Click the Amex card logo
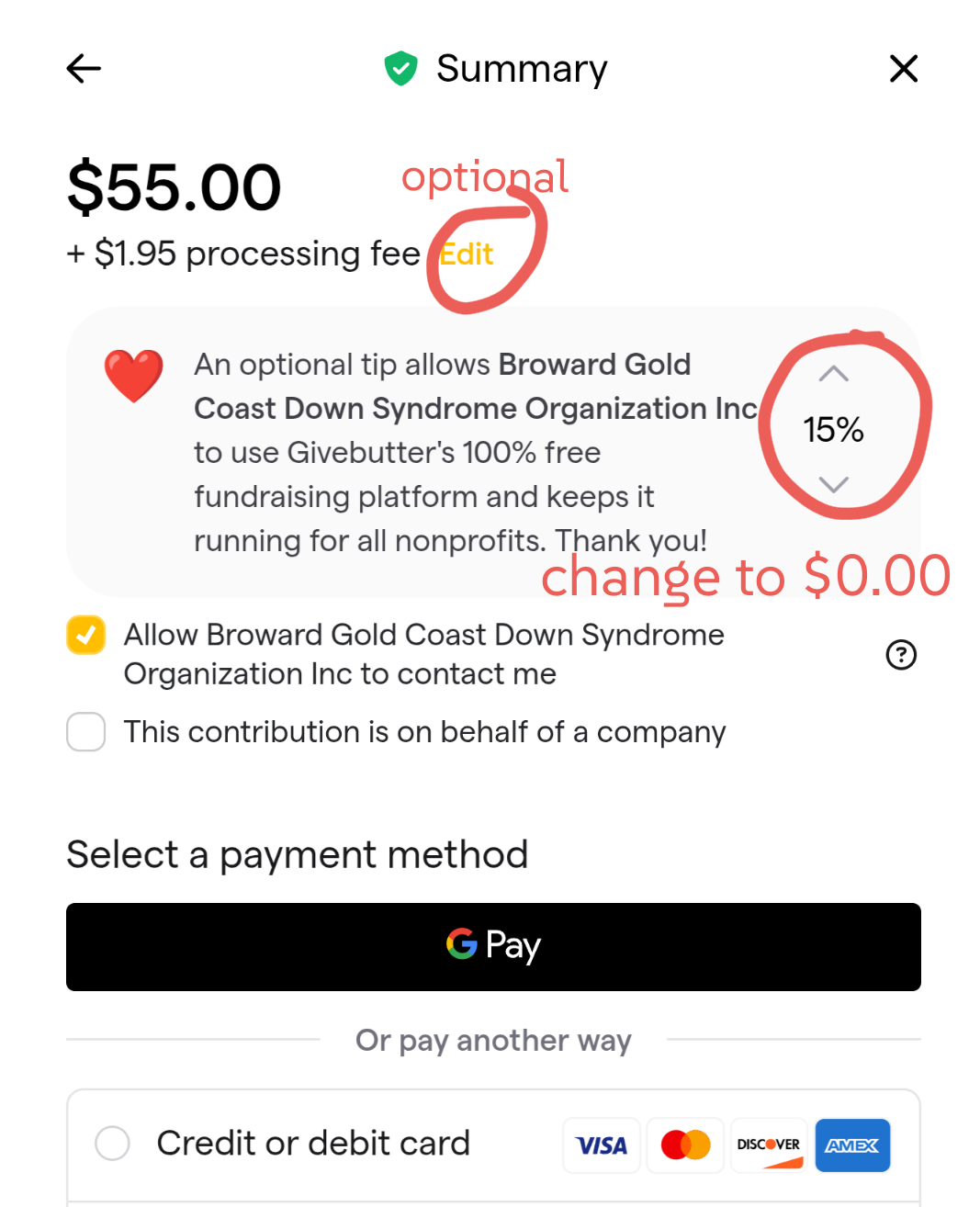Image resolution: width=980 pixels, height=1207 pixels. 852,1145
